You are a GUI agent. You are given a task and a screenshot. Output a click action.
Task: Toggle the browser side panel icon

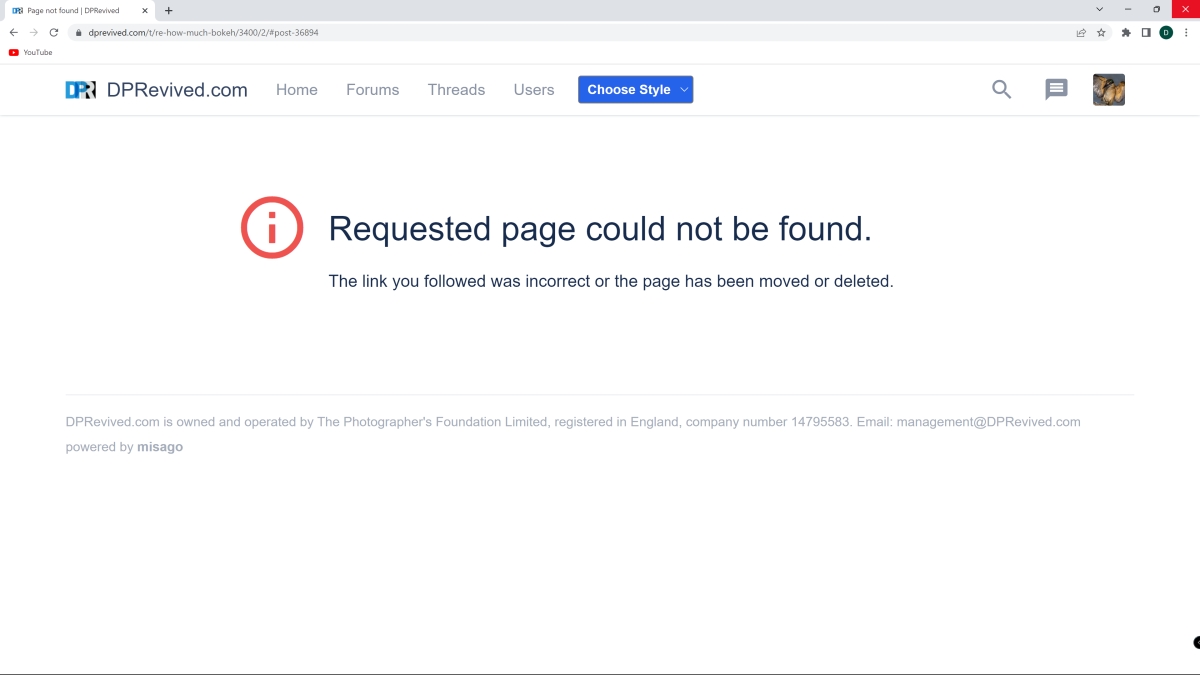(x=1146, y=32)
